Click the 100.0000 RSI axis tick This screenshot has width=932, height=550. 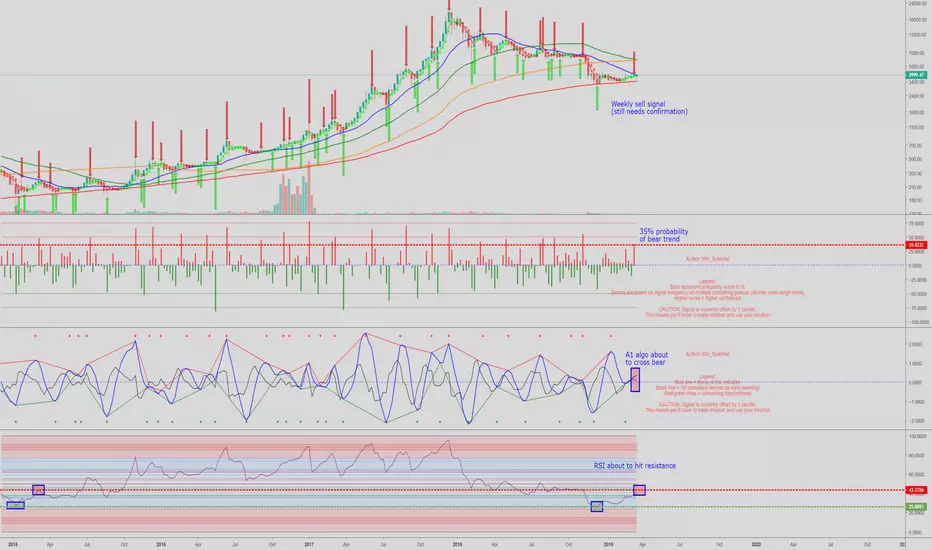tap(916, 436)
